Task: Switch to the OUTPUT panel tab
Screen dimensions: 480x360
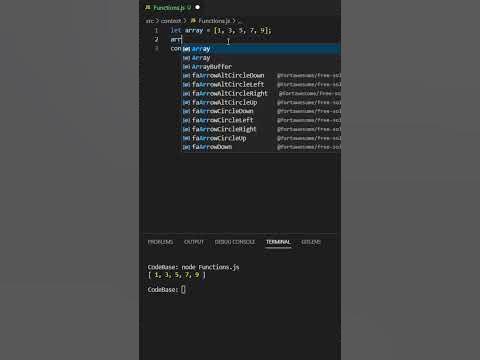Action: point(194,242)
